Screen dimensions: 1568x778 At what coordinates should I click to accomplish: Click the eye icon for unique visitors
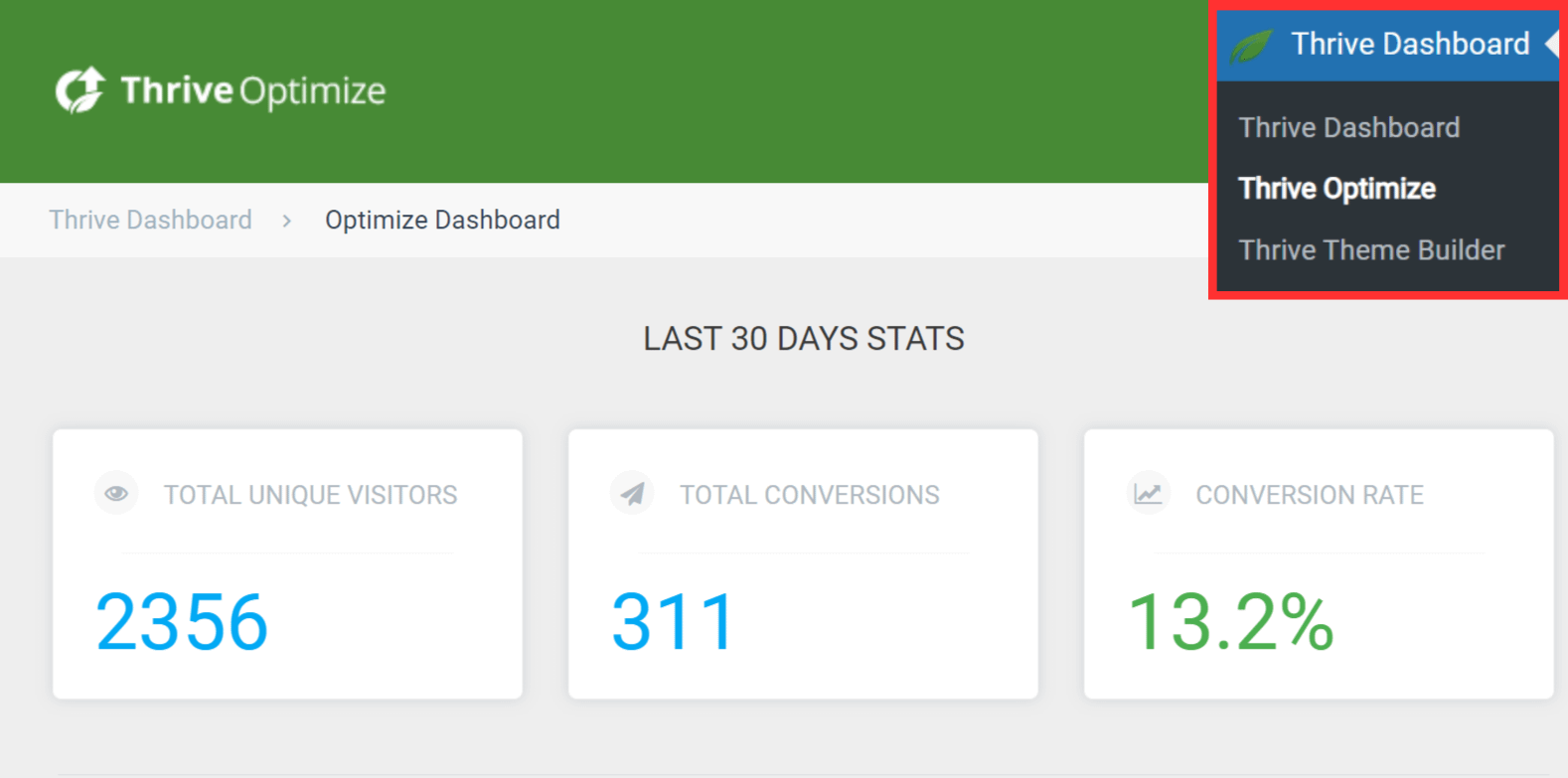[x=116, y=494]
